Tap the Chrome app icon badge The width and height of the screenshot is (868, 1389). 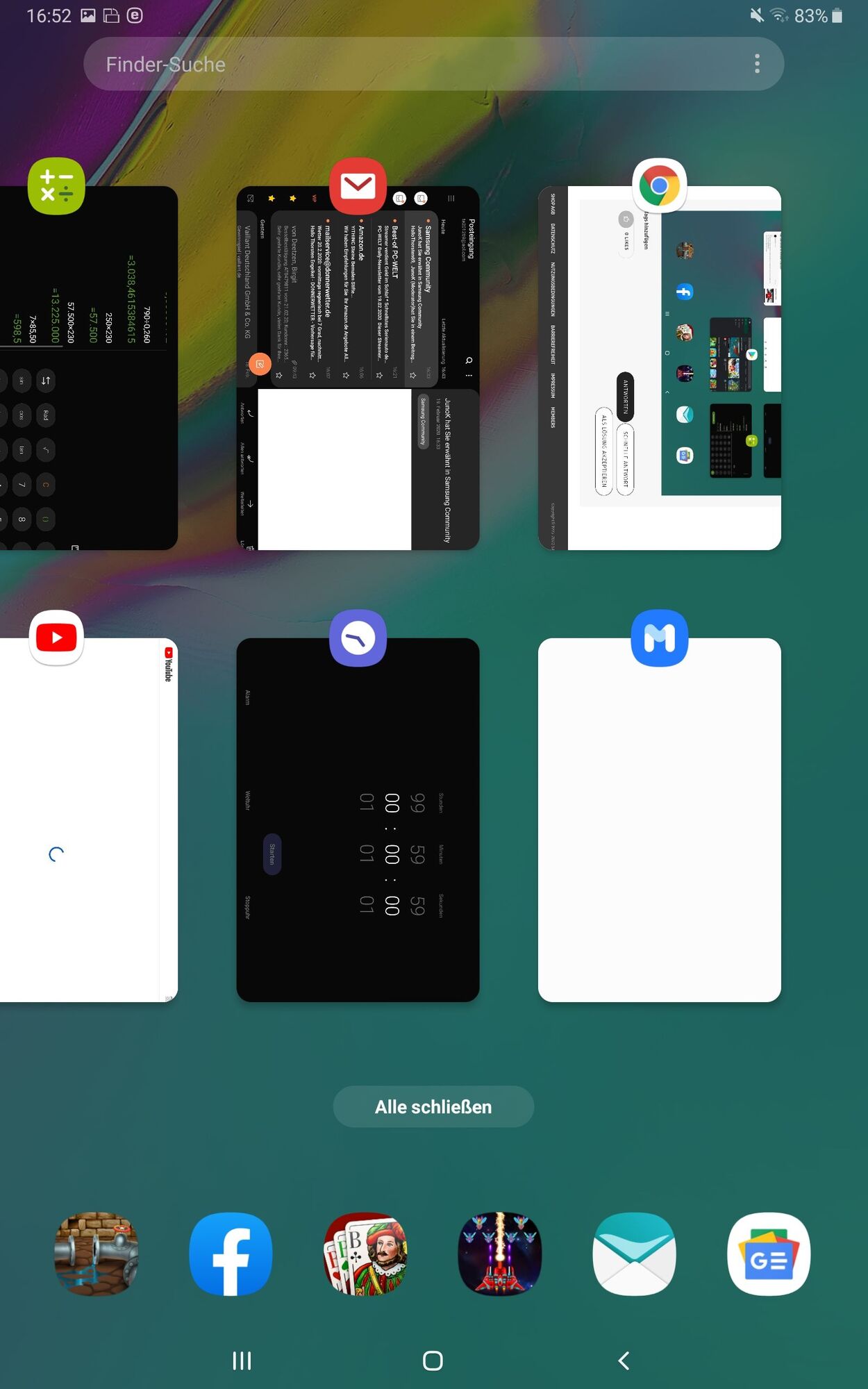click(x=660, y=186)
